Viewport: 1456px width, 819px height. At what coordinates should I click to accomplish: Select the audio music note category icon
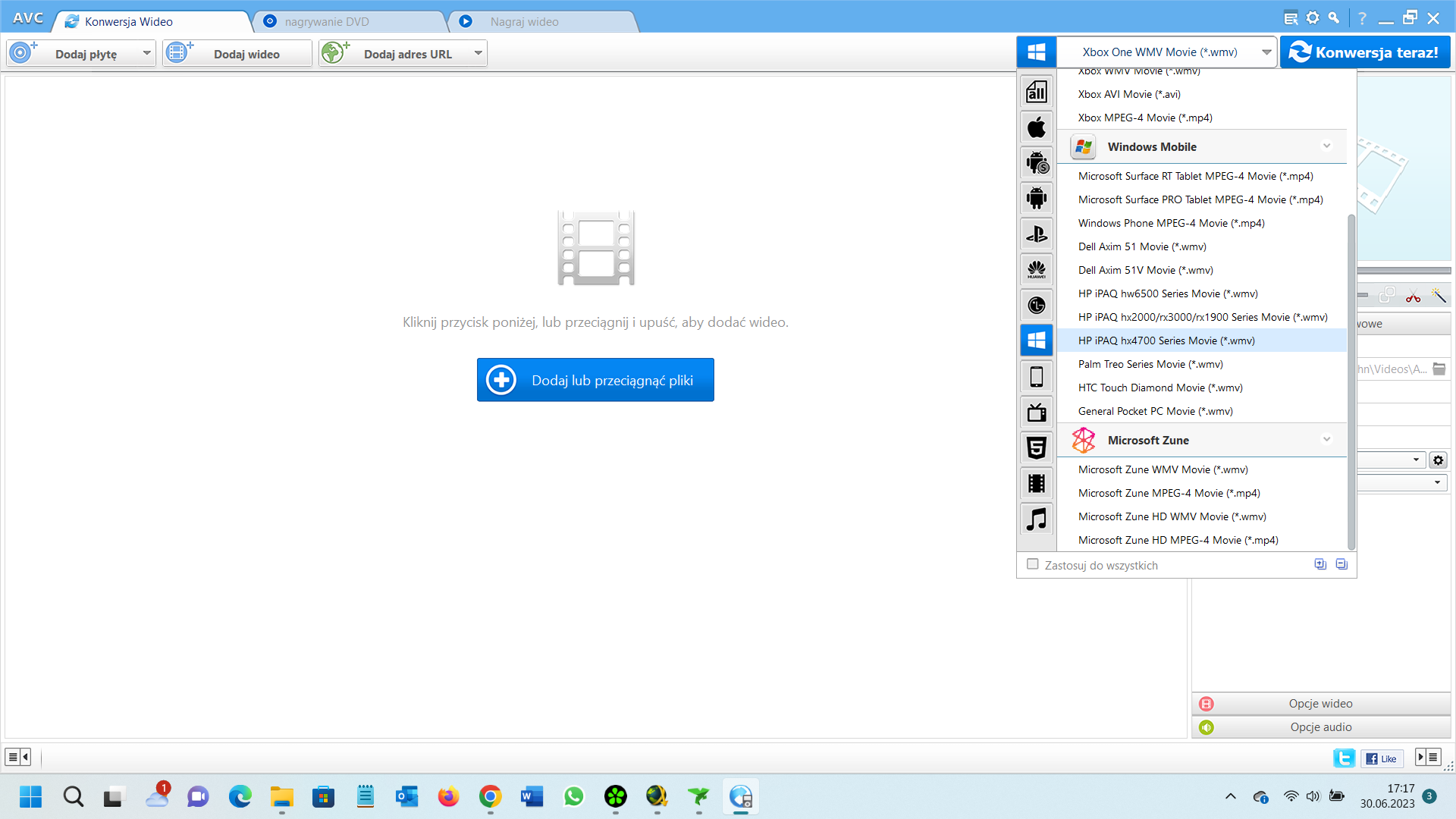click(1037, 519)
